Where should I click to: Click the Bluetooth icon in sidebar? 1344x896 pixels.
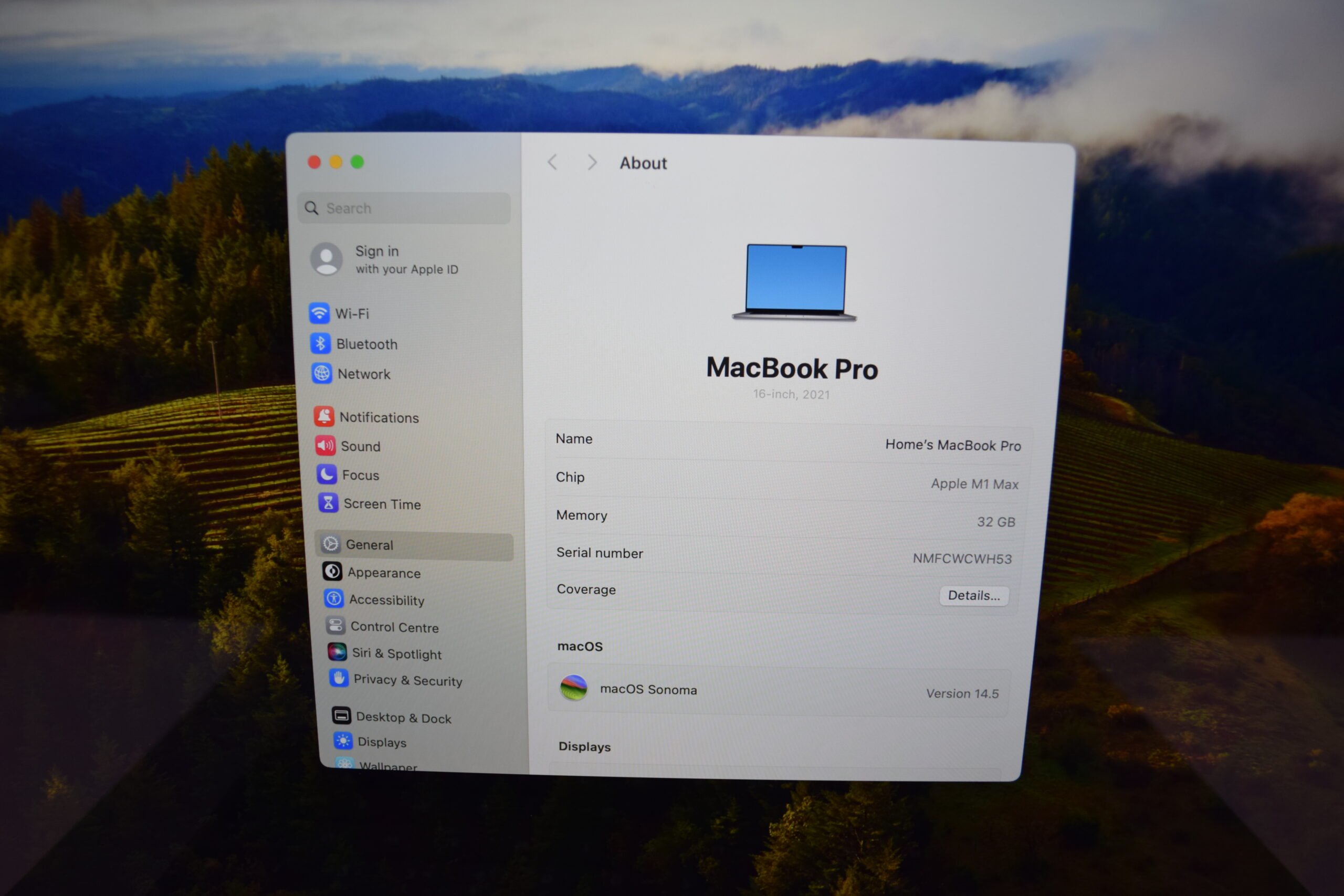coord(321,343)
